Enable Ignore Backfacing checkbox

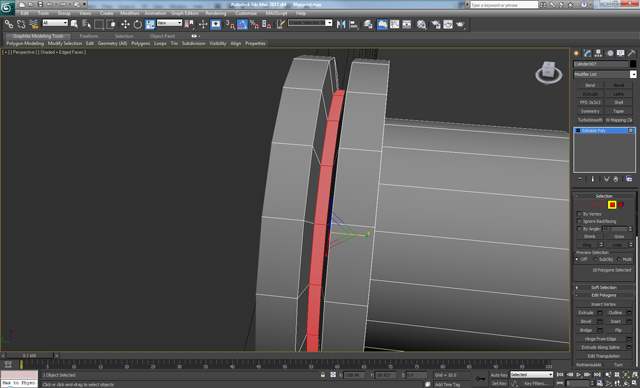[579, 221]
